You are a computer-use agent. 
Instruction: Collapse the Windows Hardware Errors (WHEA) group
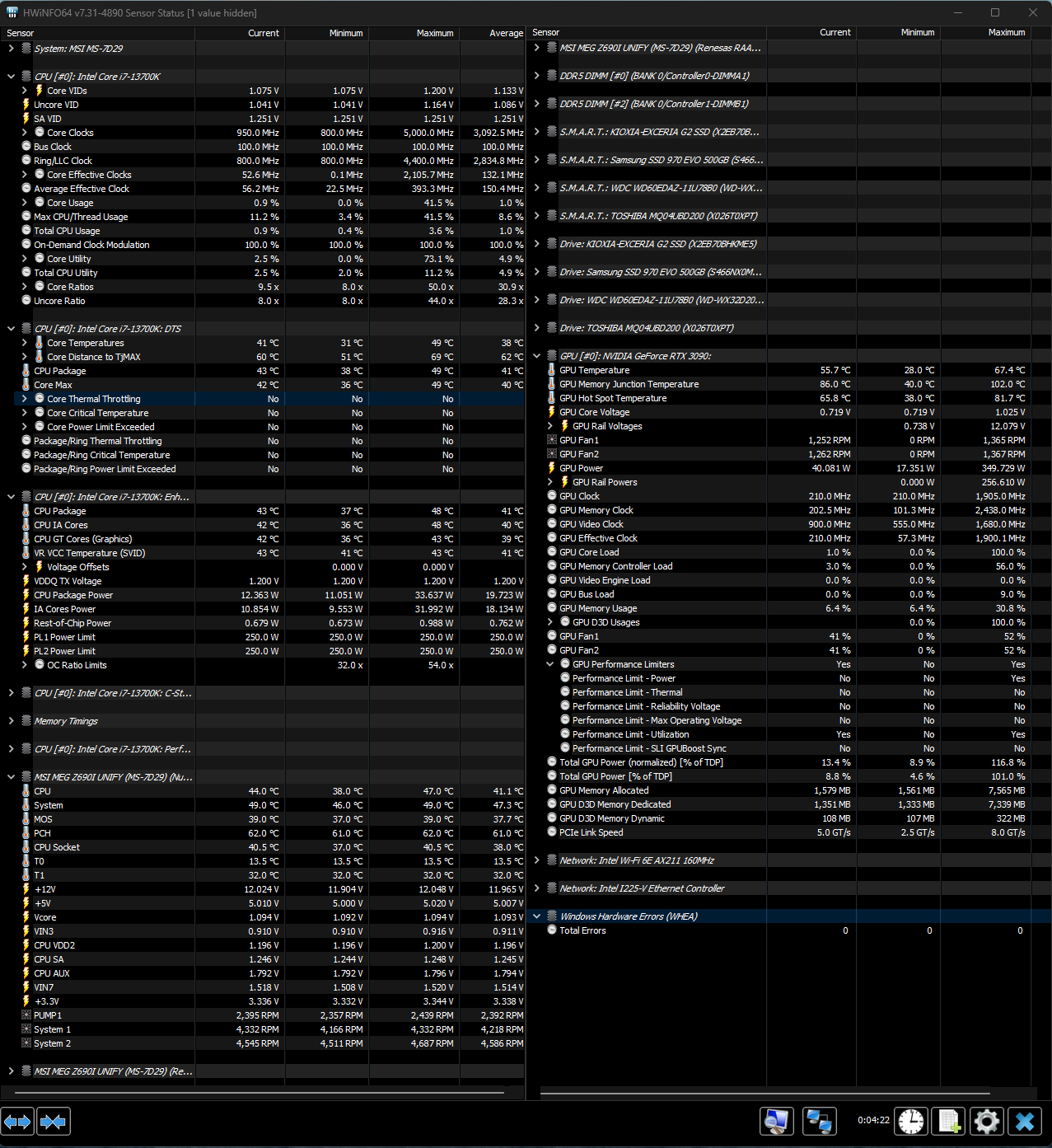point(537,916)
